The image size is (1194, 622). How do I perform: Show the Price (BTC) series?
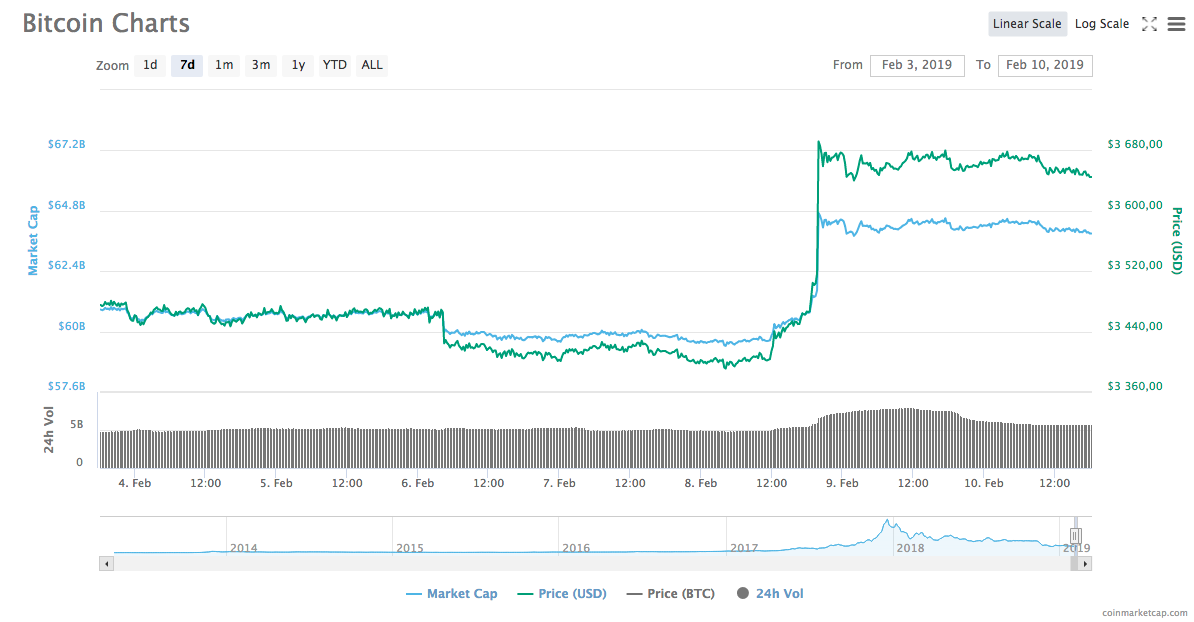click(x=670, y=593)
